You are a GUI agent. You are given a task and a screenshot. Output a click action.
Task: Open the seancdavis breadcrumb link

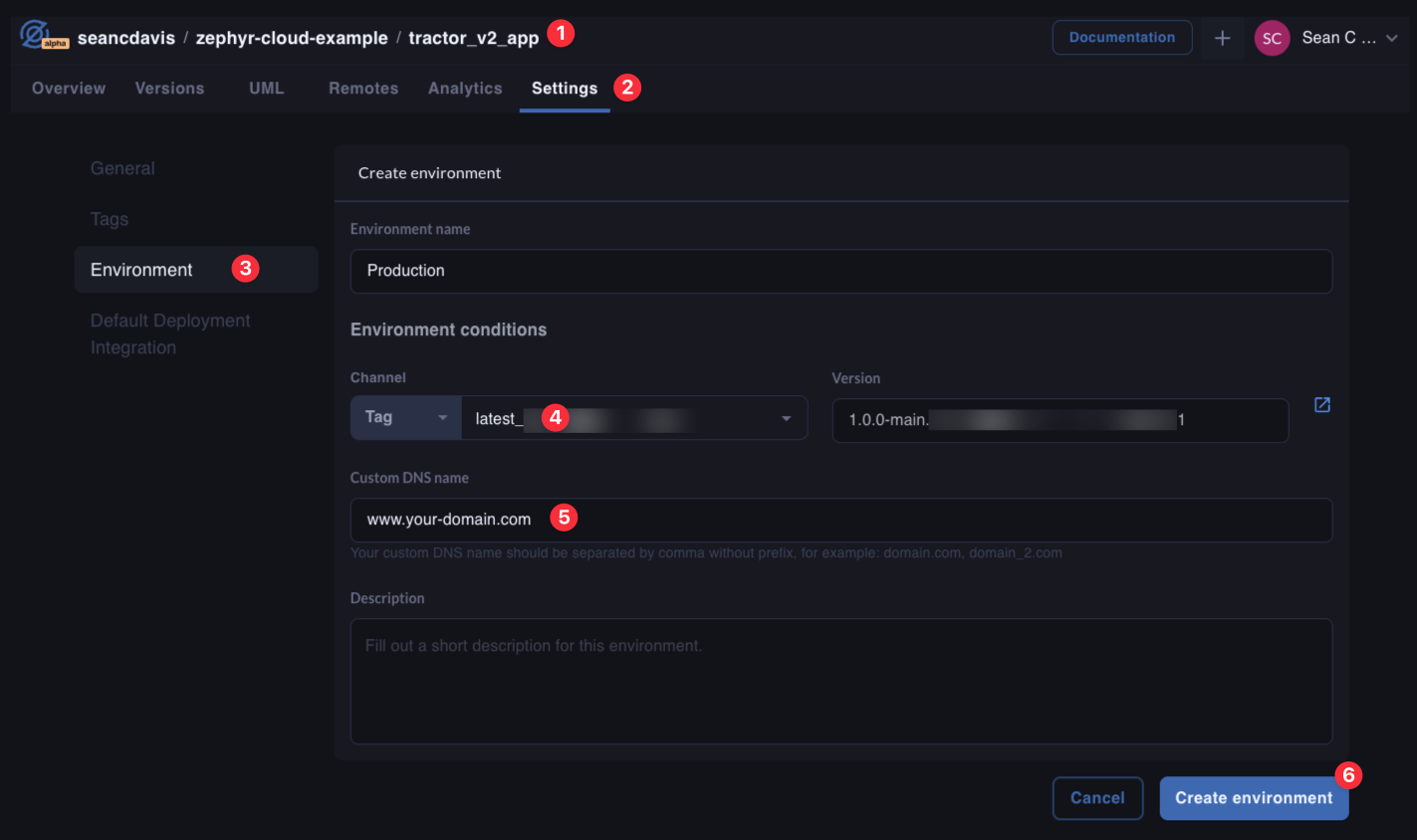coord(126,38)
